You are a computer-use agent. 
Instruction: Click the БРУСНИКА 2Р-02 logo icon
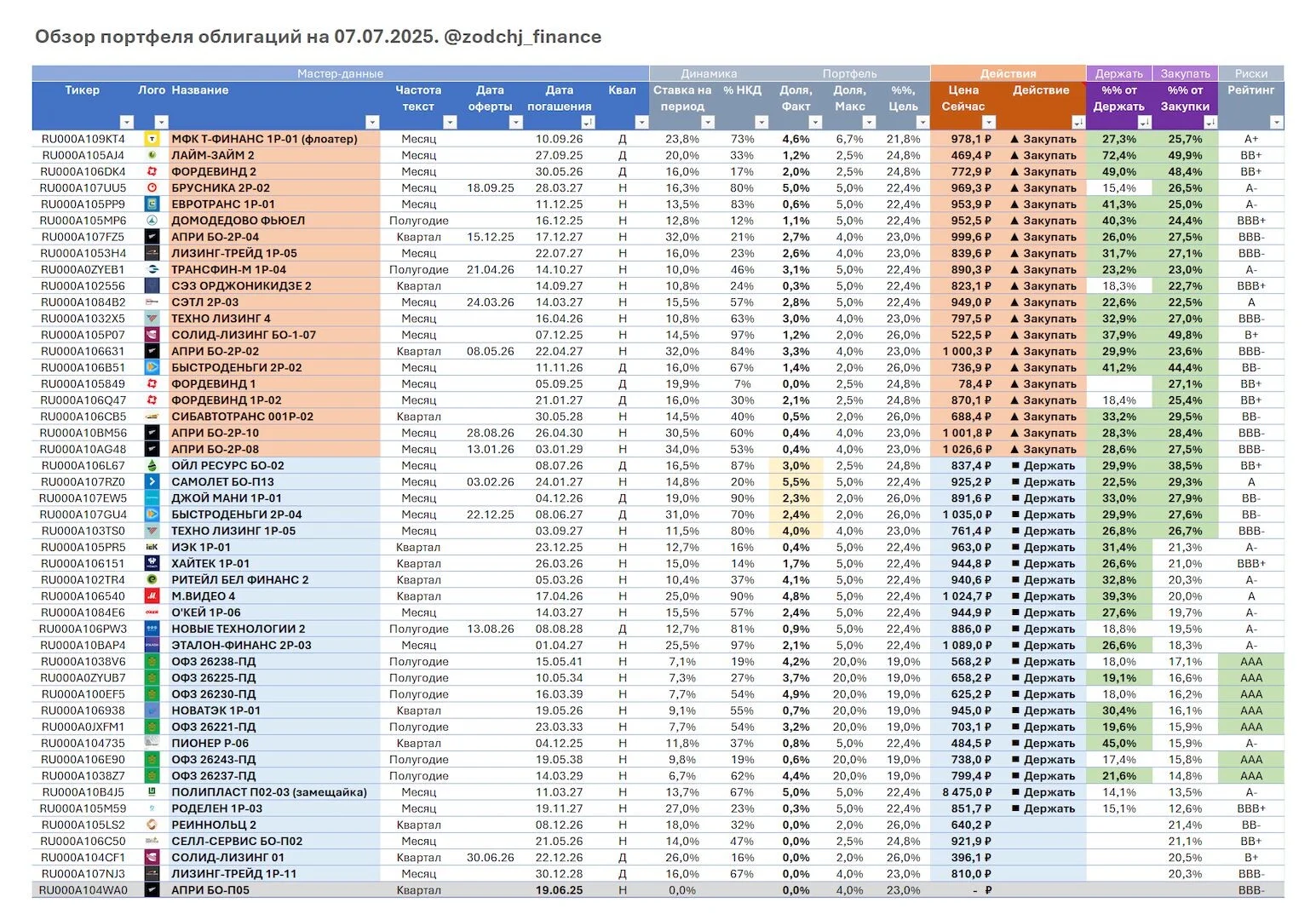(152, 188)
